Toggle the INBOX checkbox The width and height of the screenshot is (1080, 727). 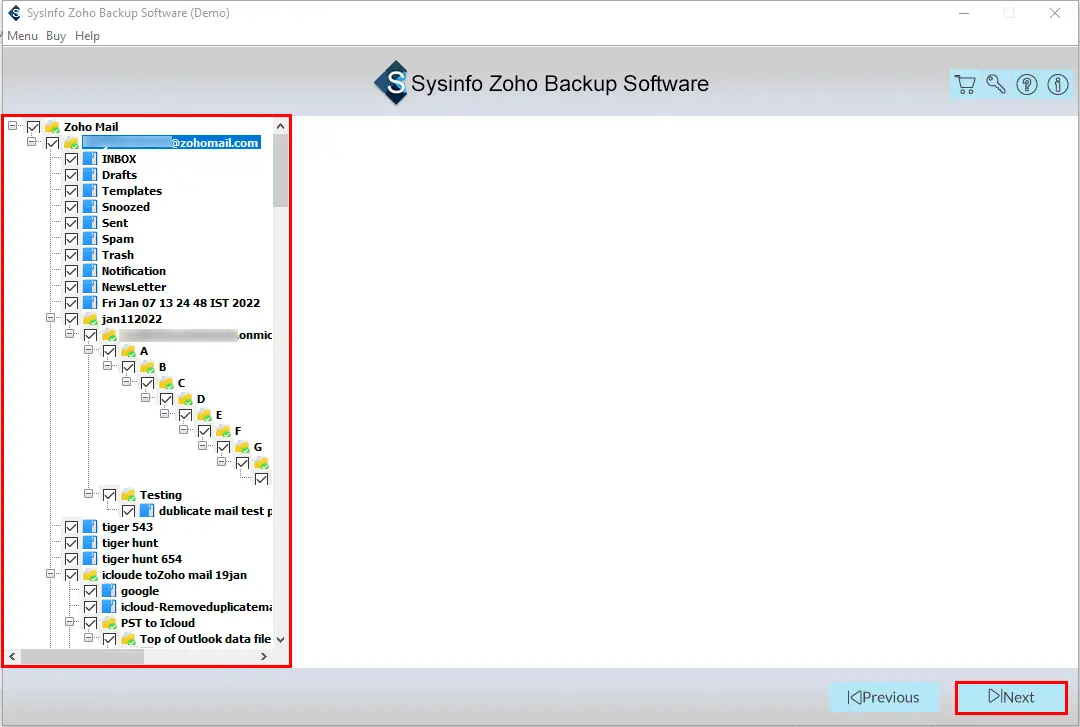point(71,158)
